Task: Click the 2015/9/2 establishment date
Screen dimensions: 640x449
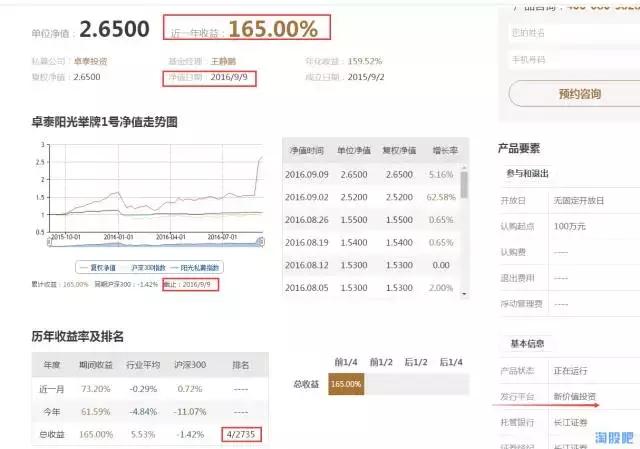Action: click(366, 77)
